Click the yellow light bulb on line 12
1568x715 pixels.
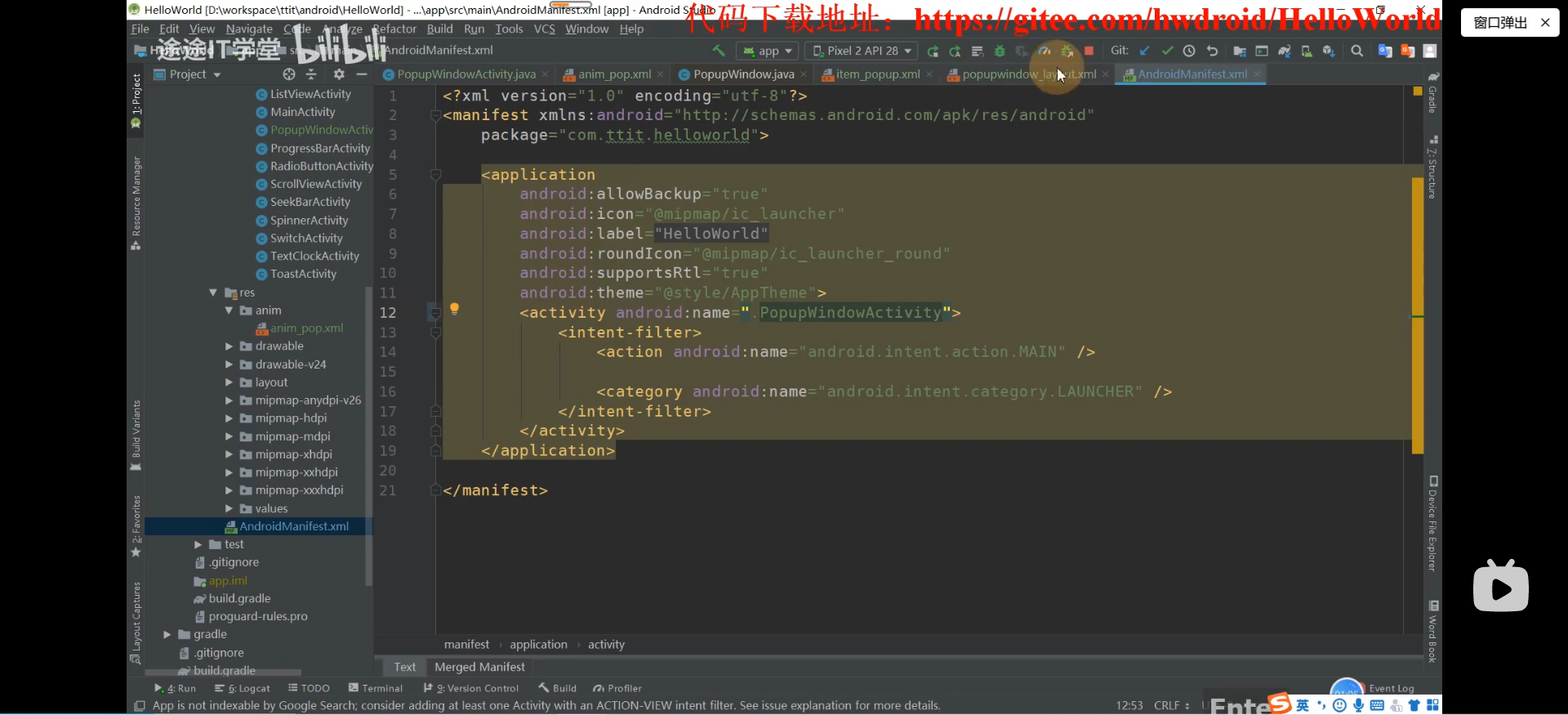(x=454, y=309)
